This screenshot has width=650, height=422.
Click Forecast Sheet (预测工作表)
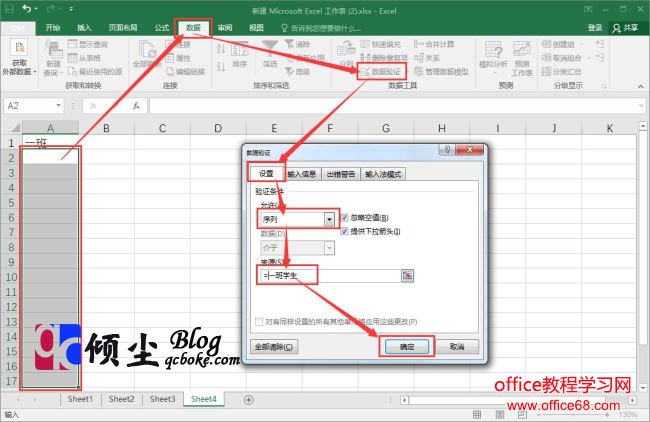coord(521,58)
